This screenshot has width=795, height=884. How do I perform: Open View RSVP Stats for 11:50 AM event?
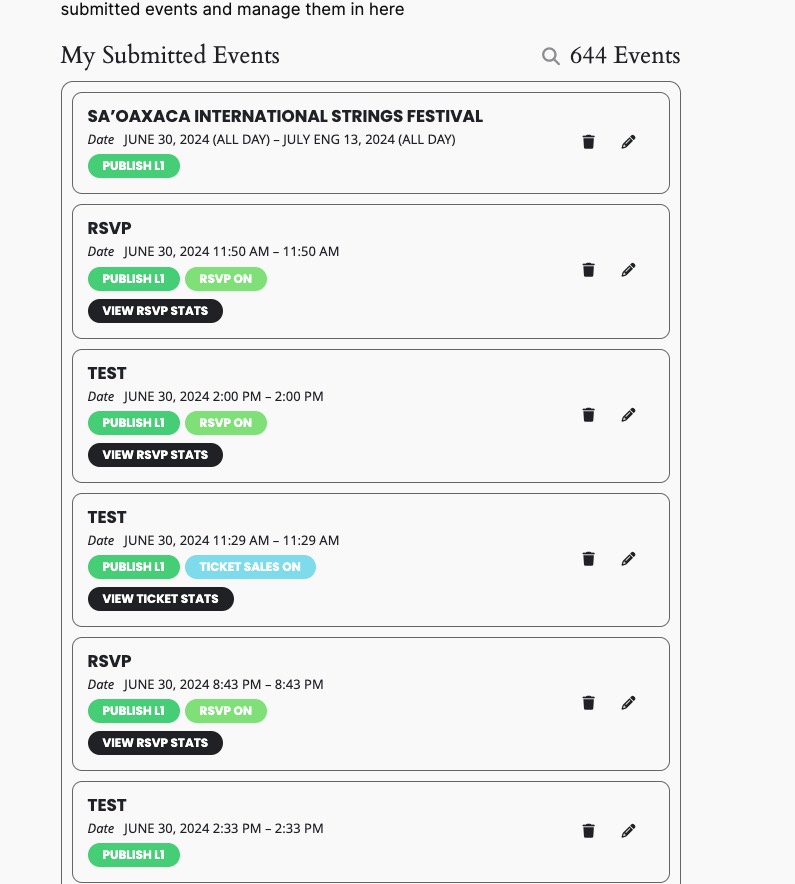[x=155, y=311]
